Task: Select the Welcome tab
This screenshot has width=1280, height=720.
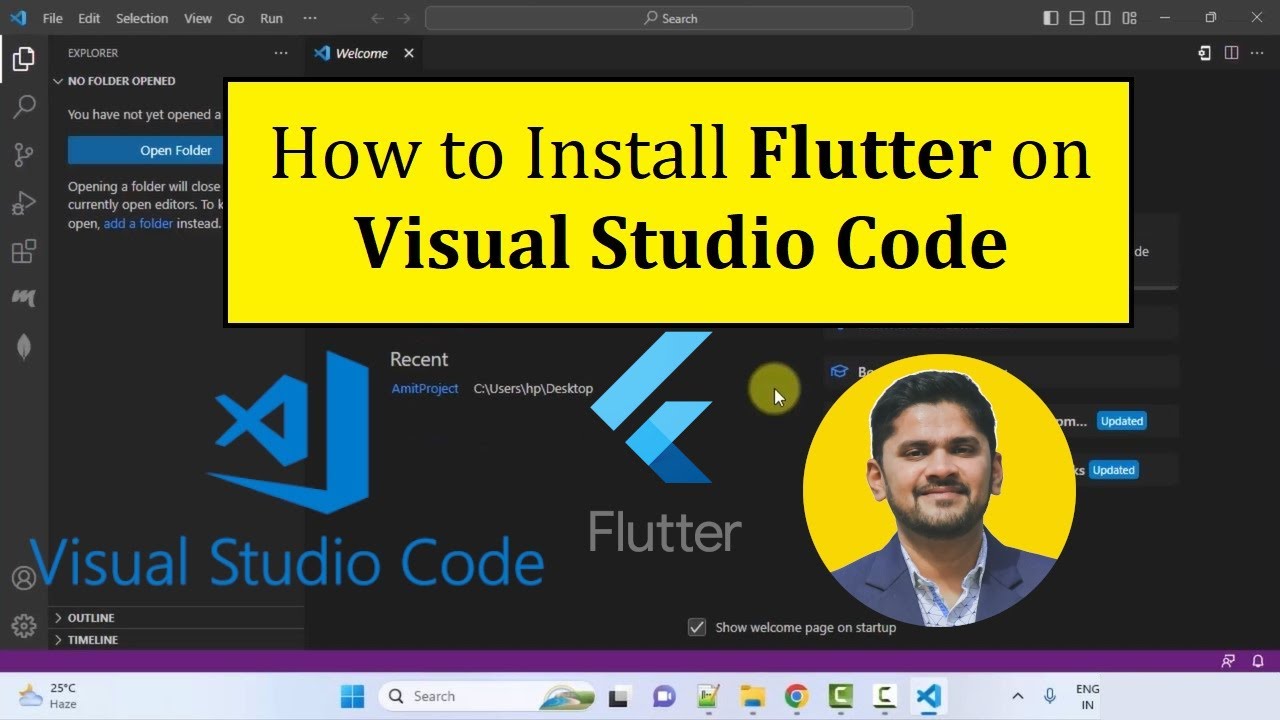Action: 365,53
